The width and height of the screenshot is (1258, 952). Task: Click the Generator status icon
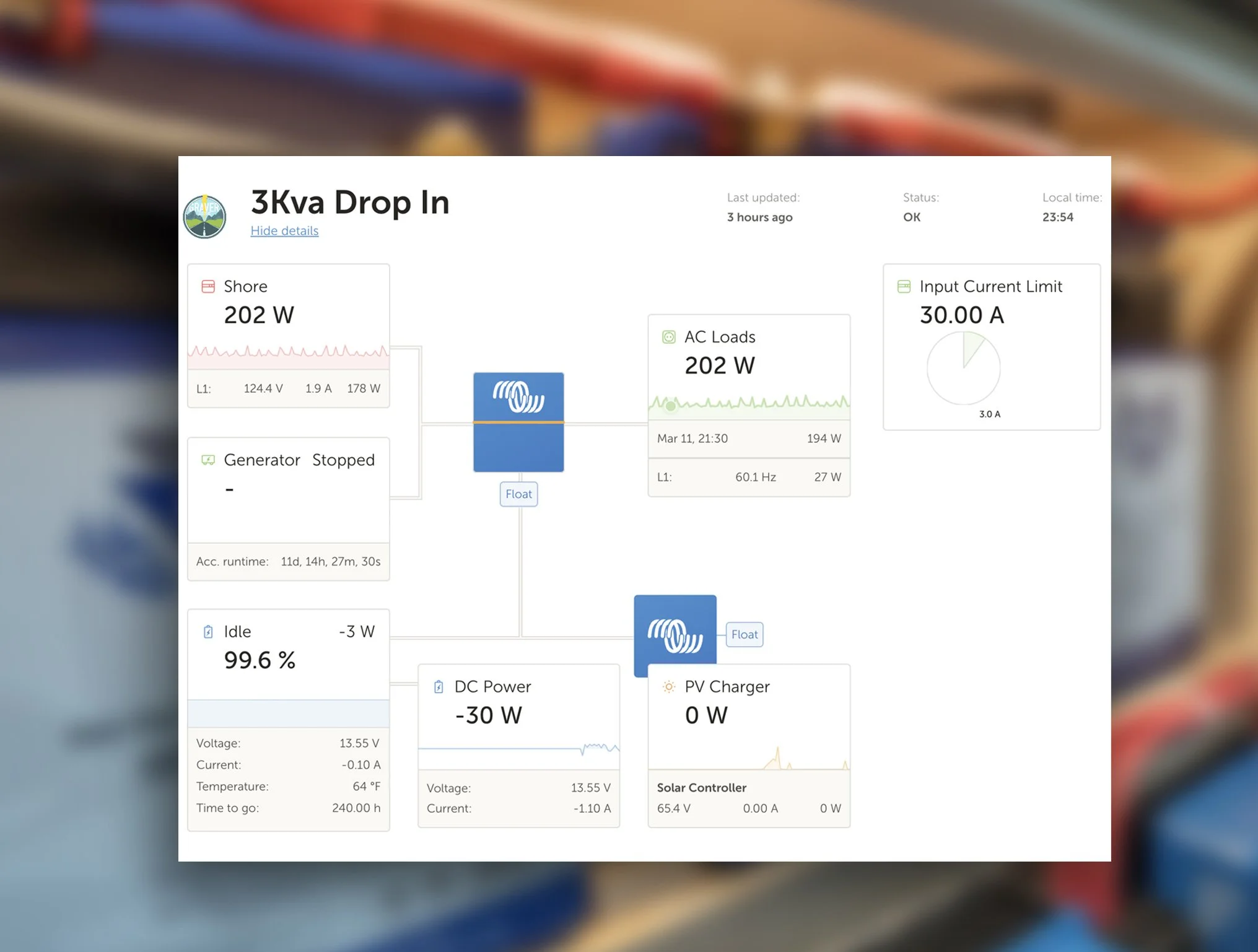(208, 460)
